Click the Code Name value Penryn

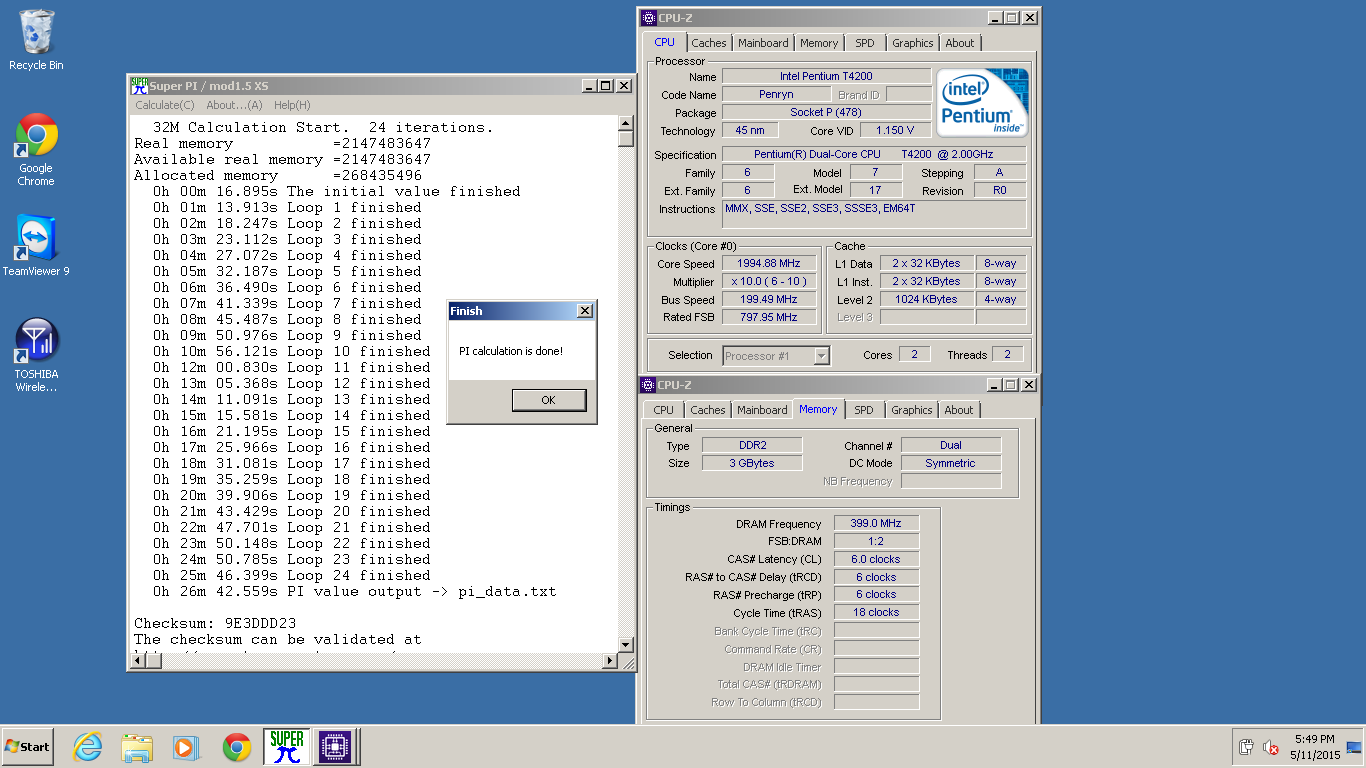click(x=776, y=95)
